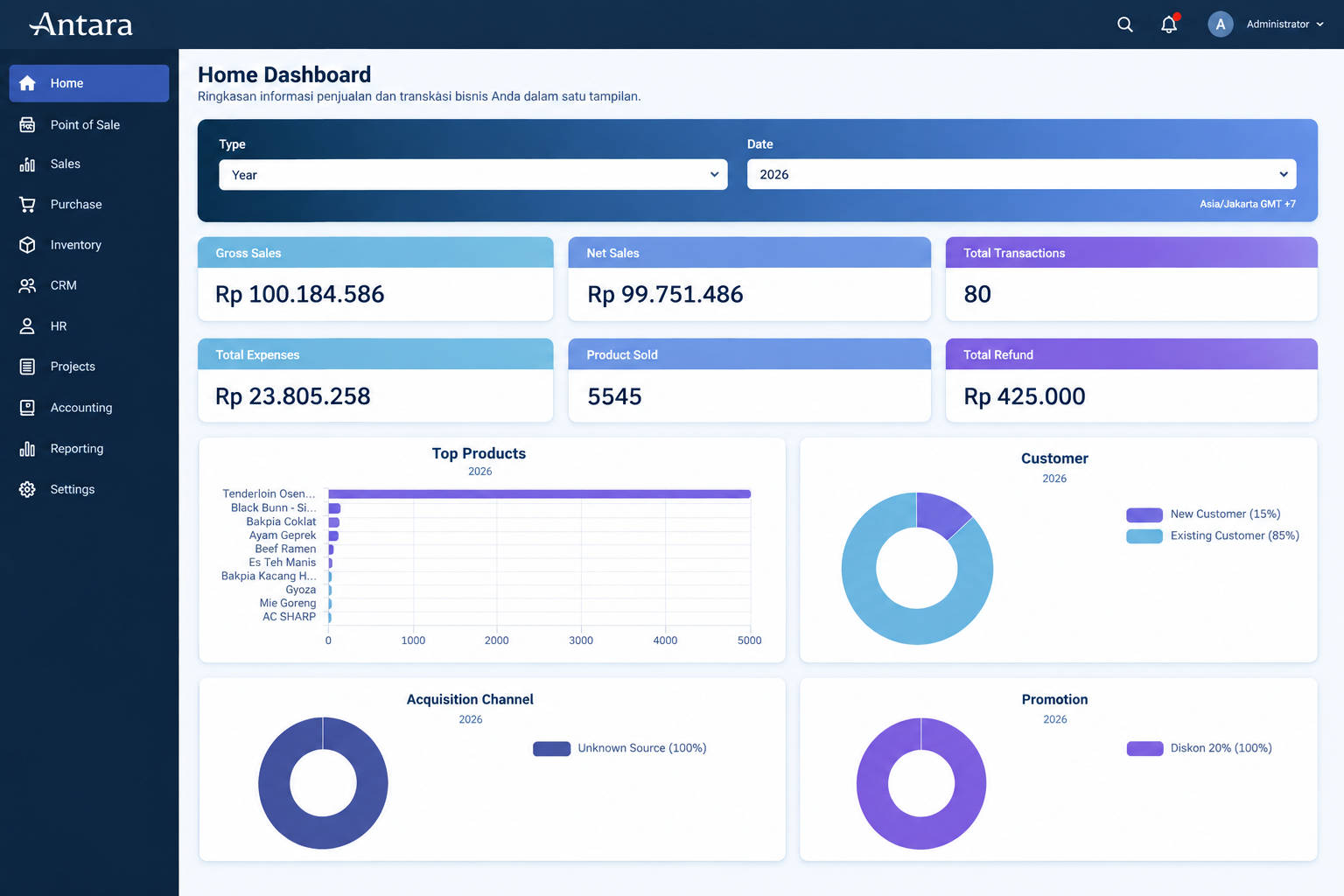Open the Settings gear icon

pyautogui.click(x=27, y=489)
